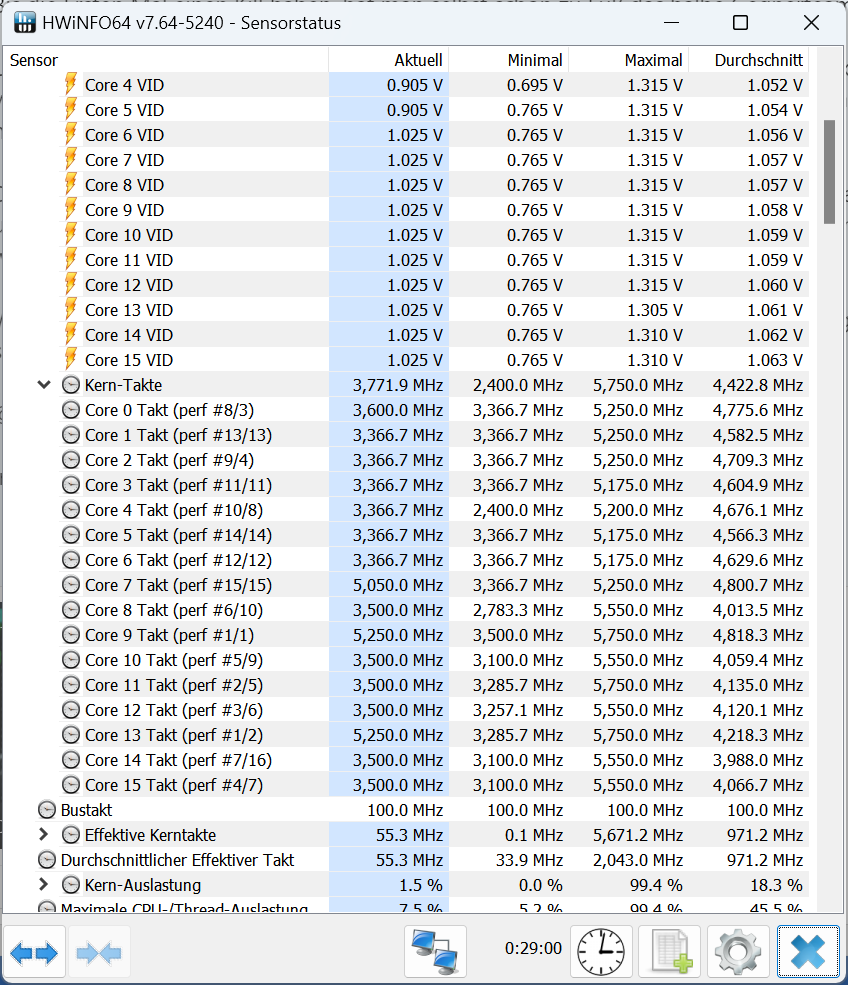Click the Minimal column header
Viewport: 848px width, 985px height.
coord(508,60)
